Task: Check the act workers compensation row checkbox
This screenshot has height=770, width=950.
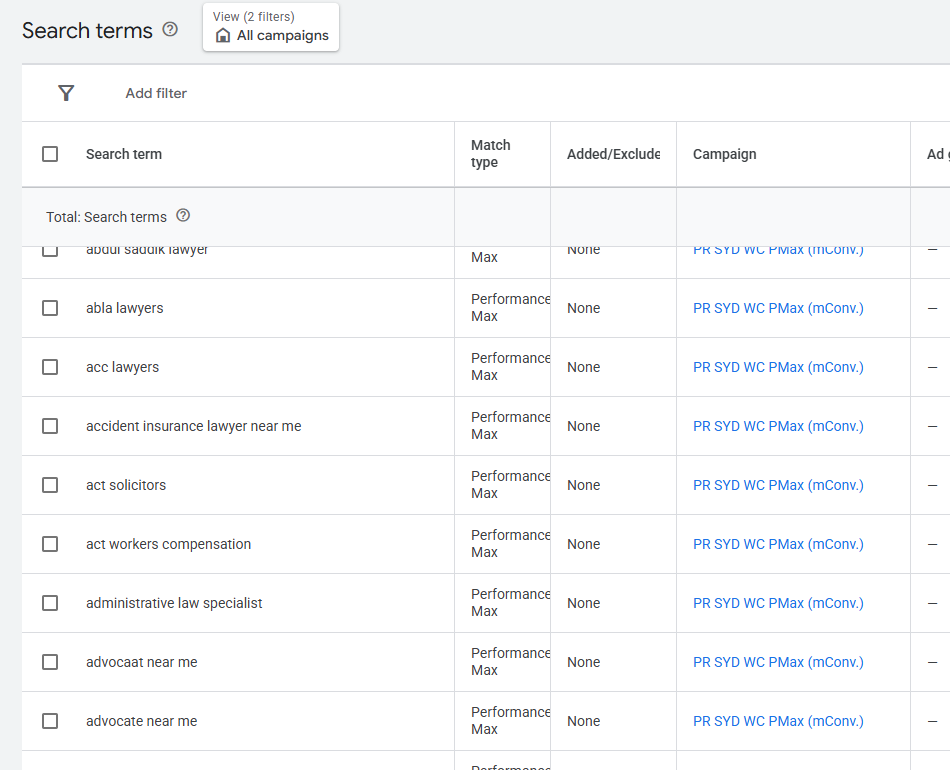Action: pos(50,543)
